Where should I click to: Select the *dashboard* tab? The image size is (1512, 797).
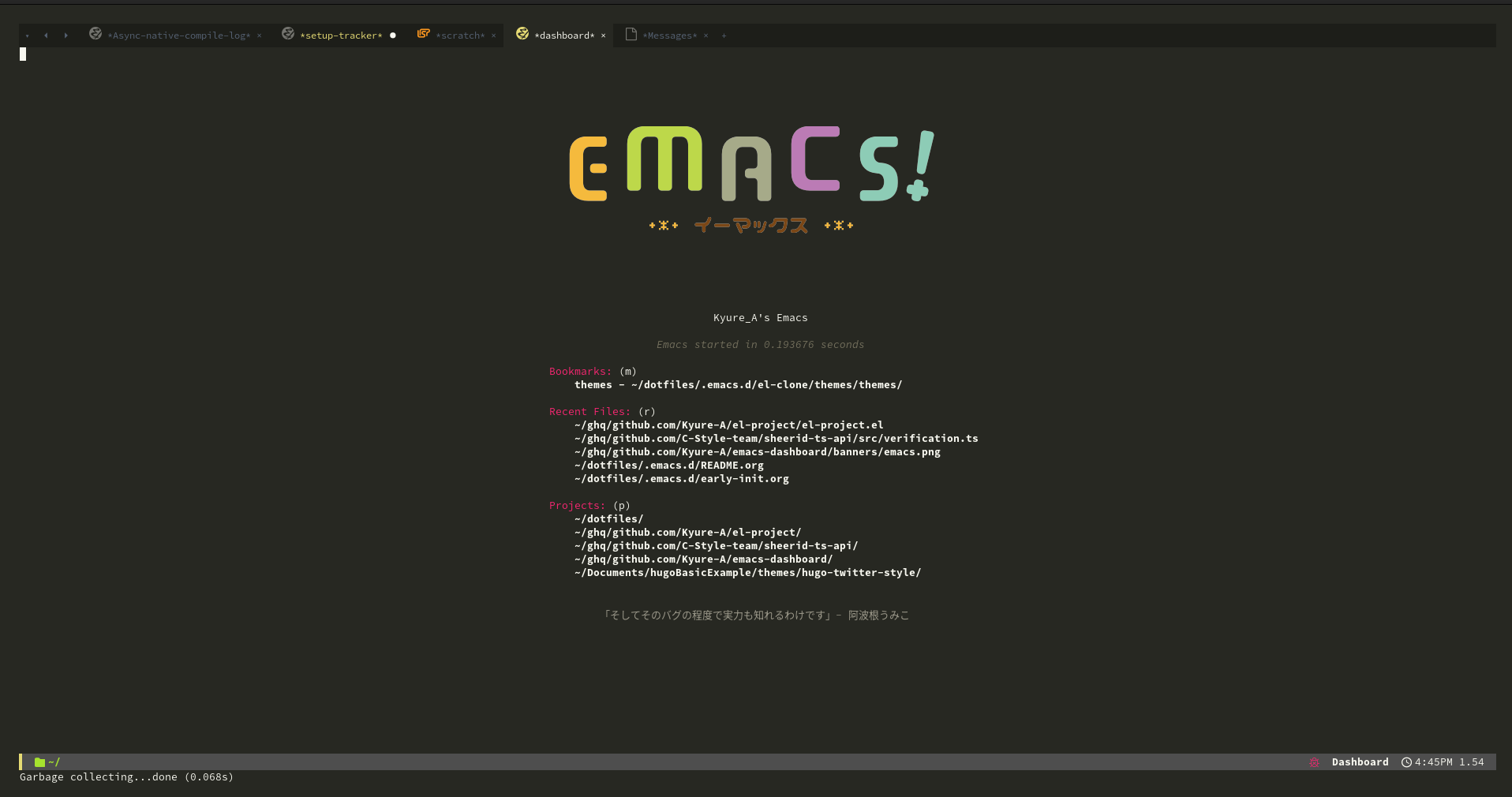[564, 36]
